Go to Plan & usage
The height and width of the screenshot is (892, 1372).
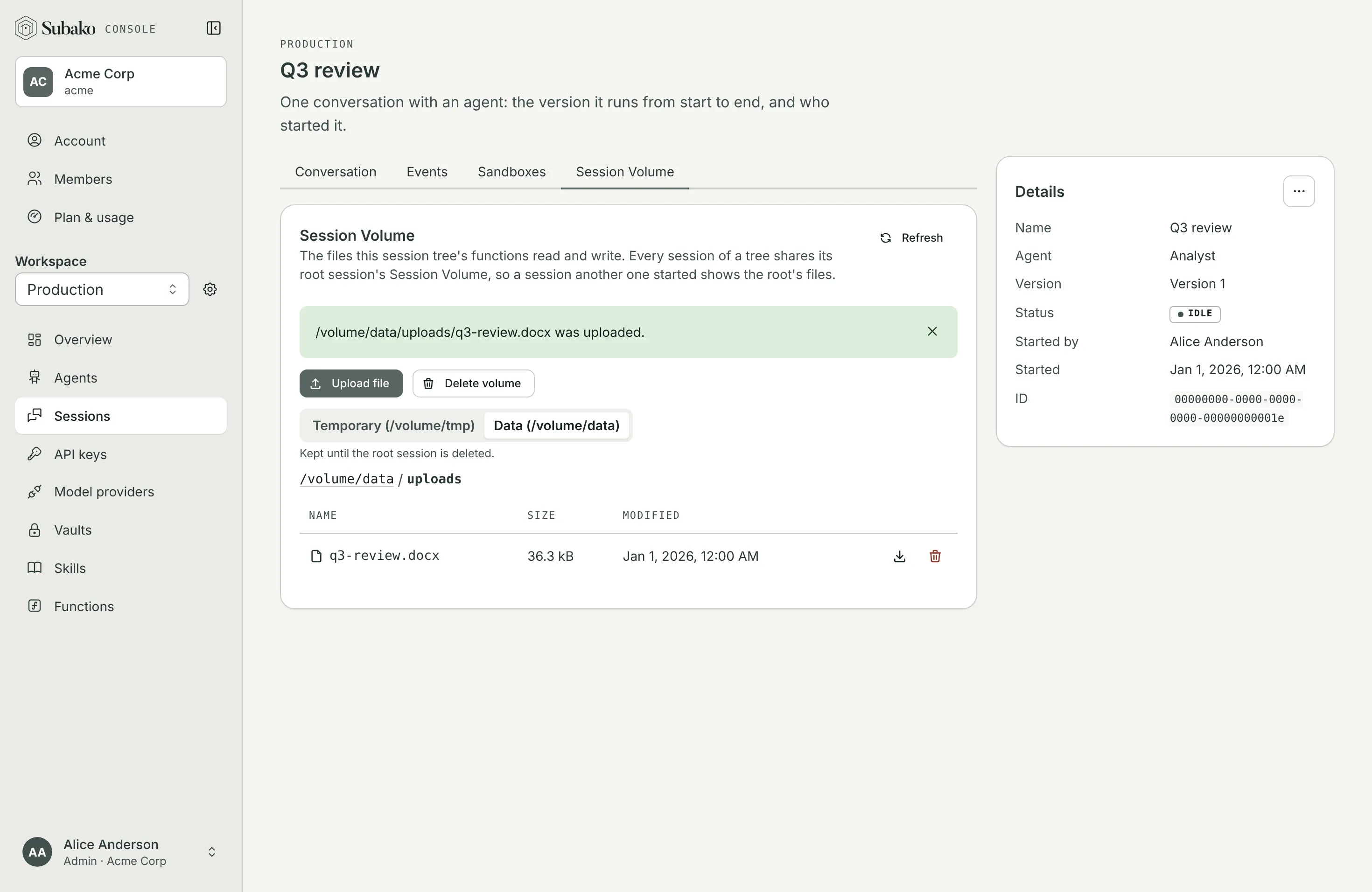pyautogui.click(x=120, y=217)
